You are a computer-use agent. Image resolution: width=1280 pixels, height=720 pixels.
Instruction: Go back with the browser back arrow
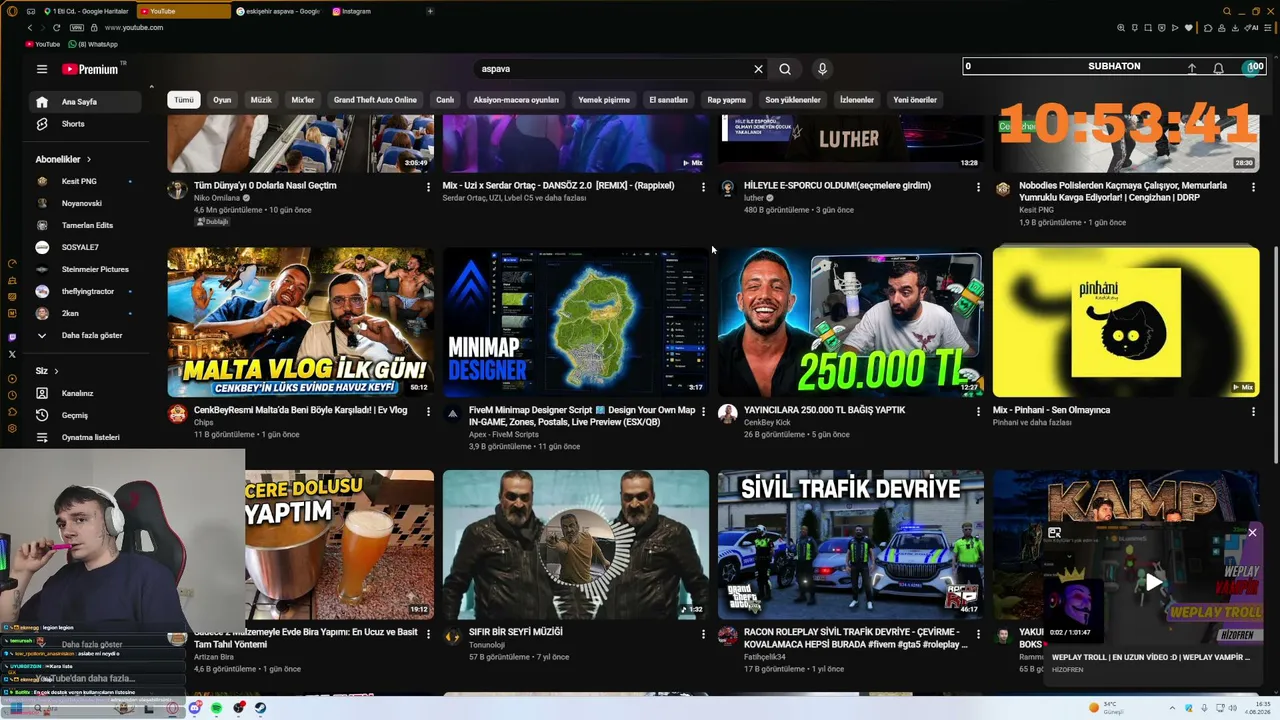click(x=30, y=27)
